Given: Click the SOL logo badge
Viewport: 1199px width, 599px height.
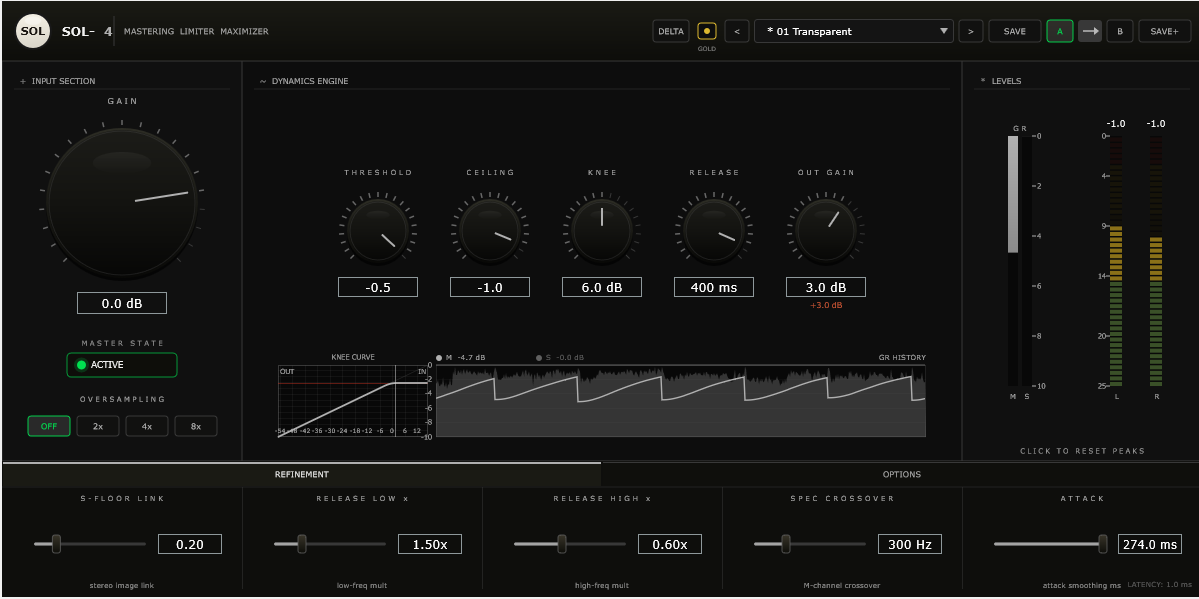Looking at the screenshot, I should point(32,31).
